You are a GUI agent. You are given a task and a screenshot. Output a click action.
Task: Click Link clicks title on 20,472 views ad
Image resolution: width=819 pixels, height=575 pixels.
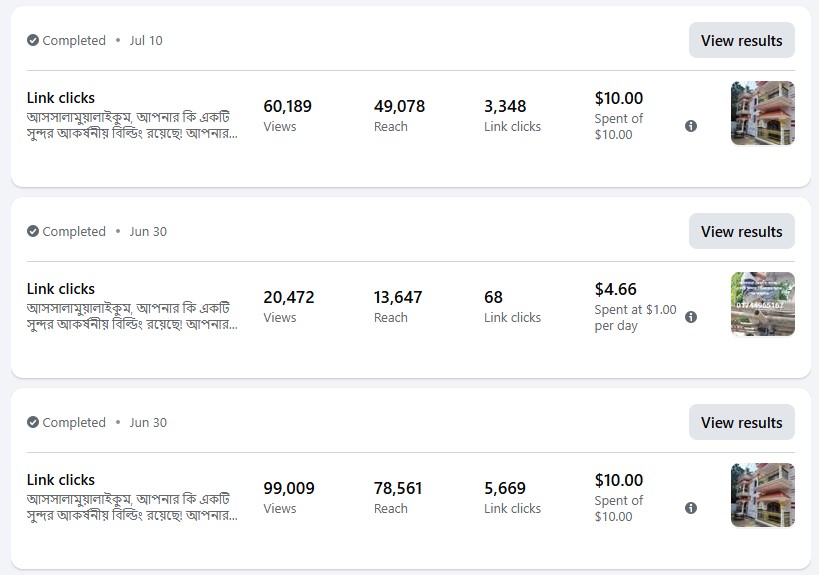point(61,289)
